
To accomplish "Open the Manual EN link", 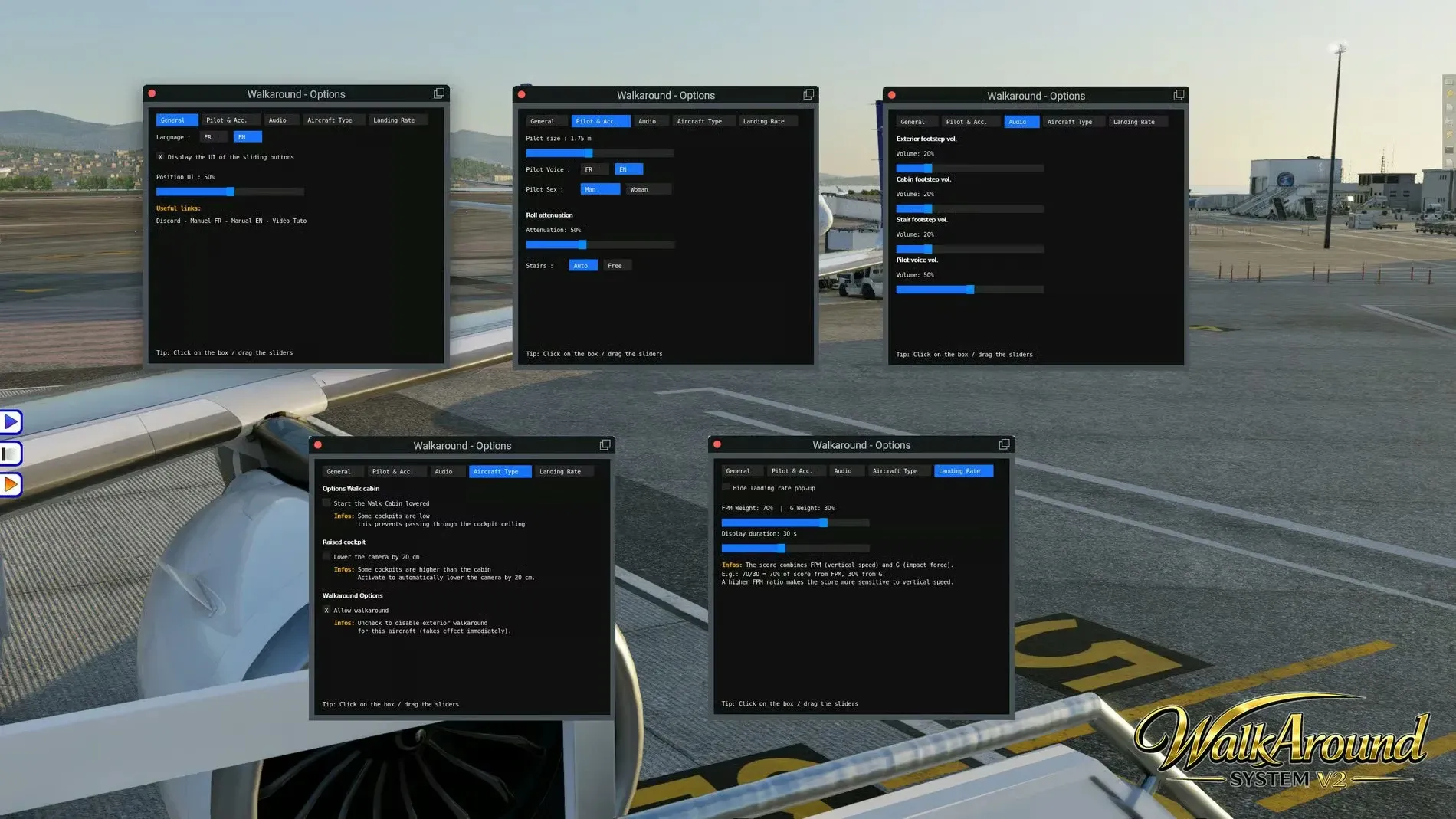I will click(249, 221).
